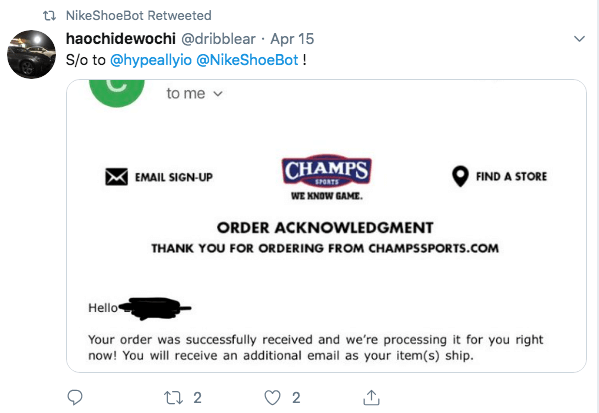Click the green sender avatar circle

click(x=117, y=93)
